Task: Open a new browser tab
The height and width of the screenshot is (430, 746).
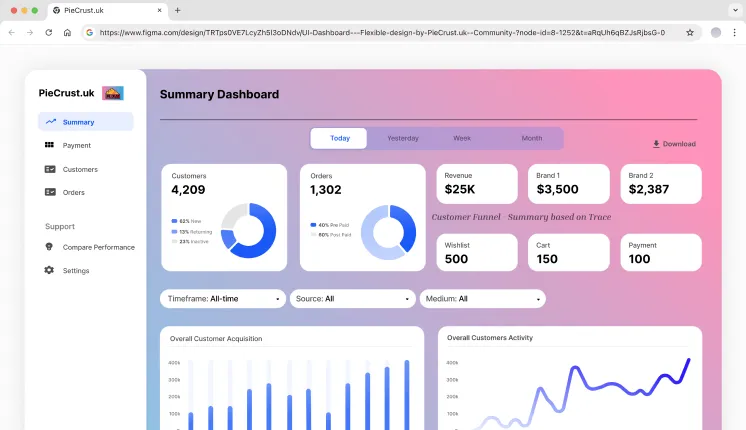Action: click(x=177, y=10)
